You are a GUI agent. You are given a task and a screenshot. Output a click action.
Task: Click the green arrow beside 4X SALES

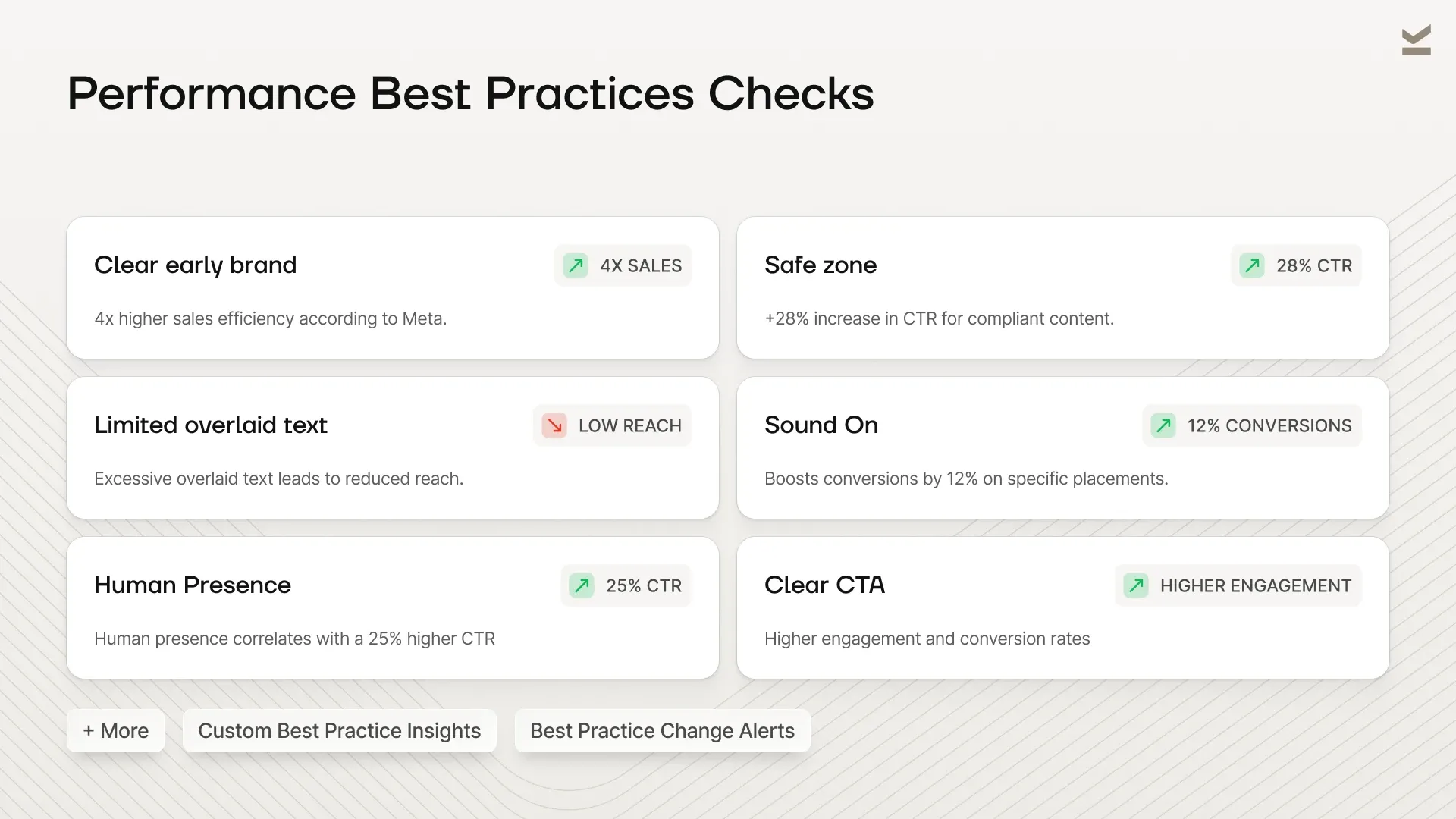pyautogui.click(x=576, y=265)
